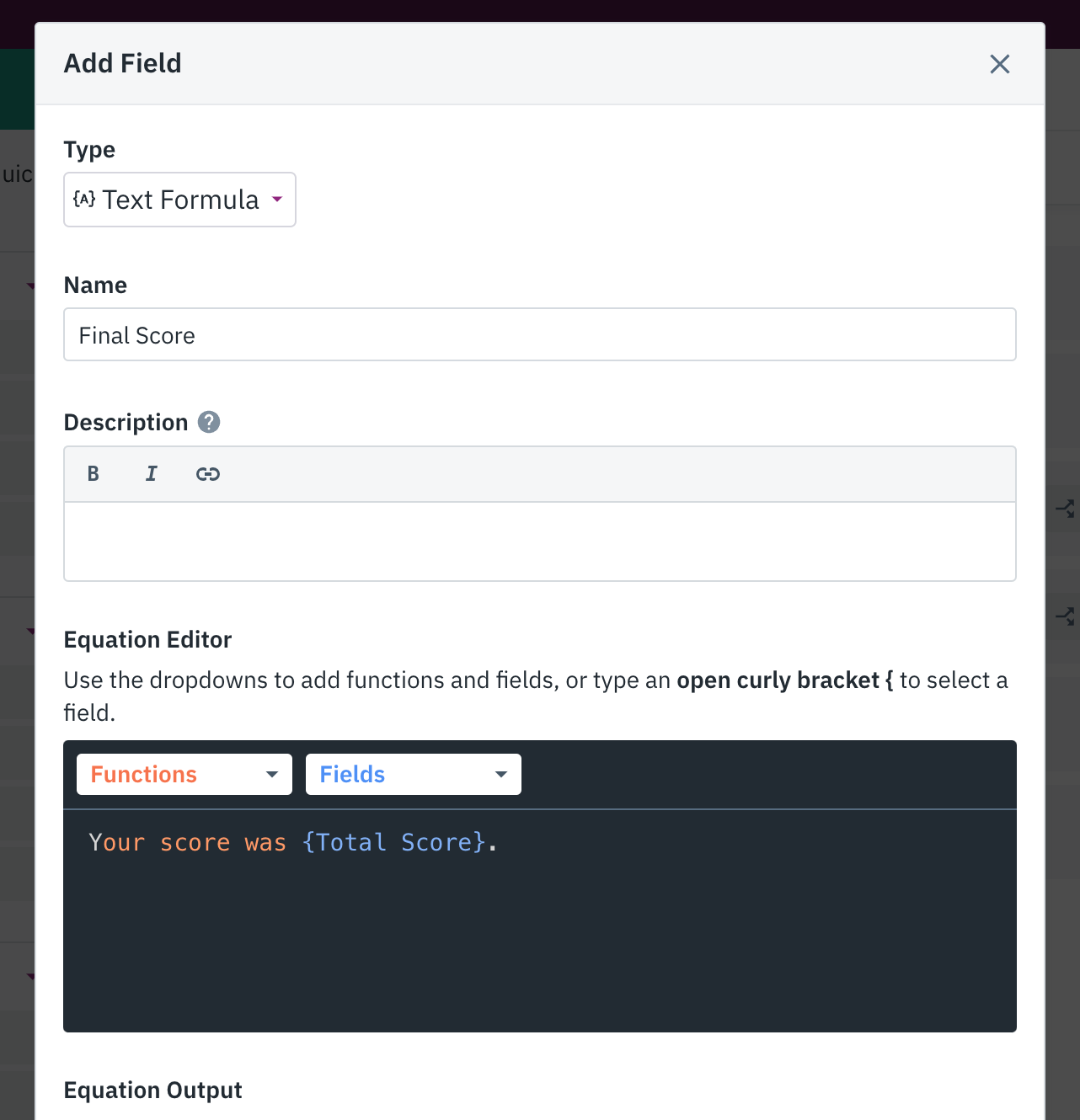This screenshot has height=1120, width=1080.
Task: Select the {Total Score} field token in the equation
Action: (x=393, y=842)
